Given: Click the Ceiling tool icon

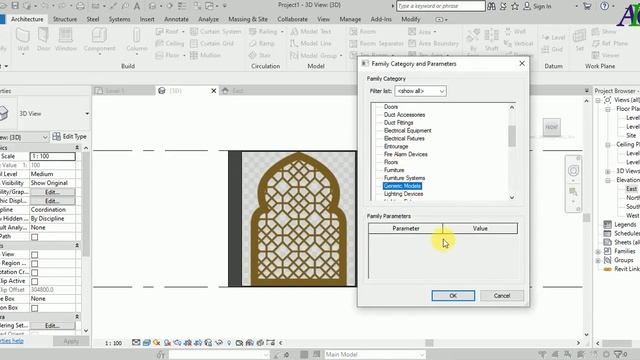Looking at the screenshot, I should click(159, 43).
